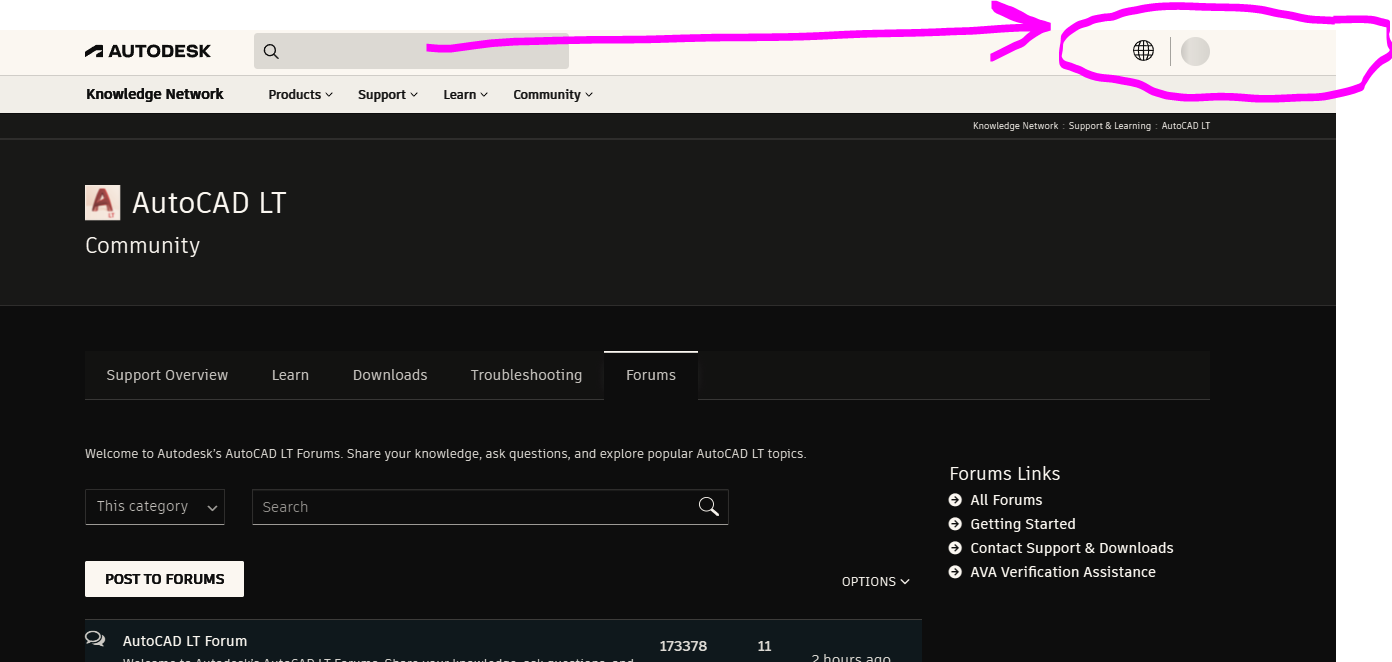
Task: Open the AutoCAD LT Forum link
Action: [185, 640]
